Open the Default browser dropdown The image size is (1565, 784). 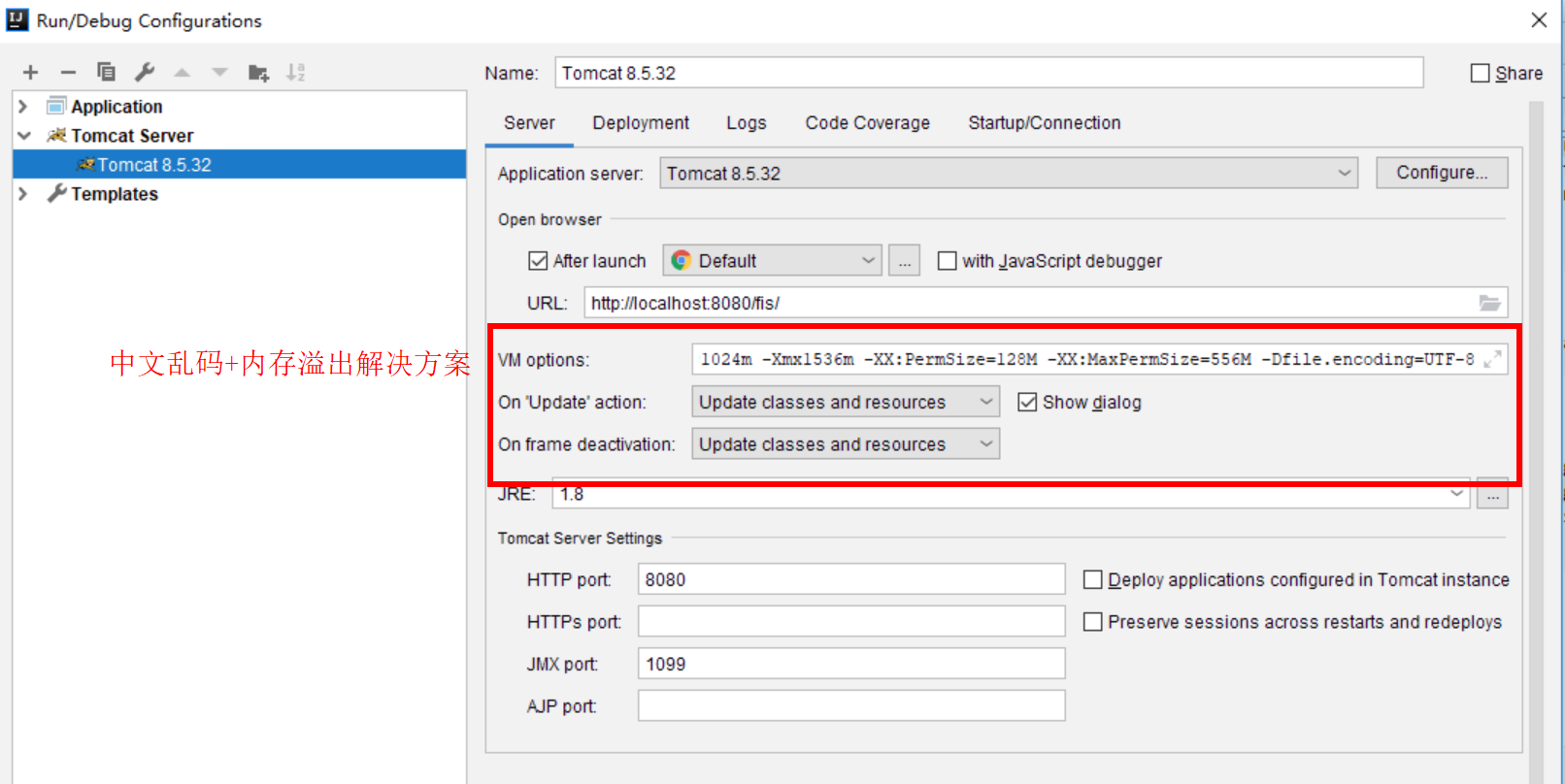tap(772, 260)
